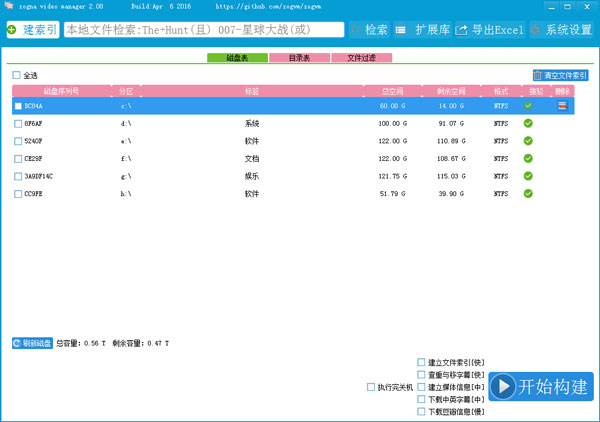This screenshot has width=600, height=422.
Task: Switch to the 文件过滤 tab
Action: (x=361, y=58)
